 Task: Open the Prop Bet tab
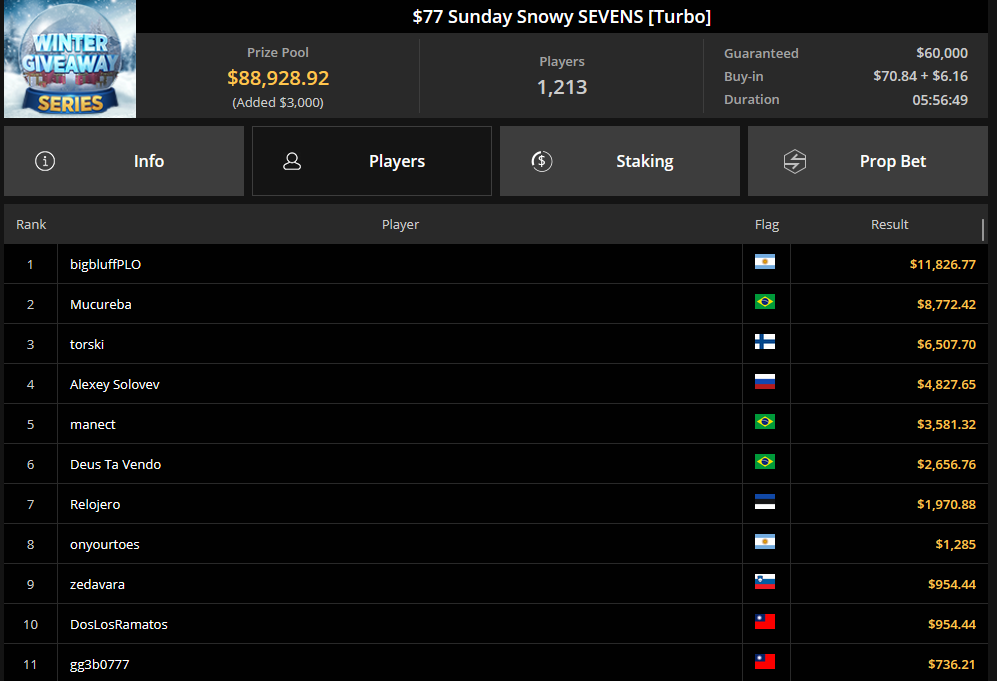point(867,160)
